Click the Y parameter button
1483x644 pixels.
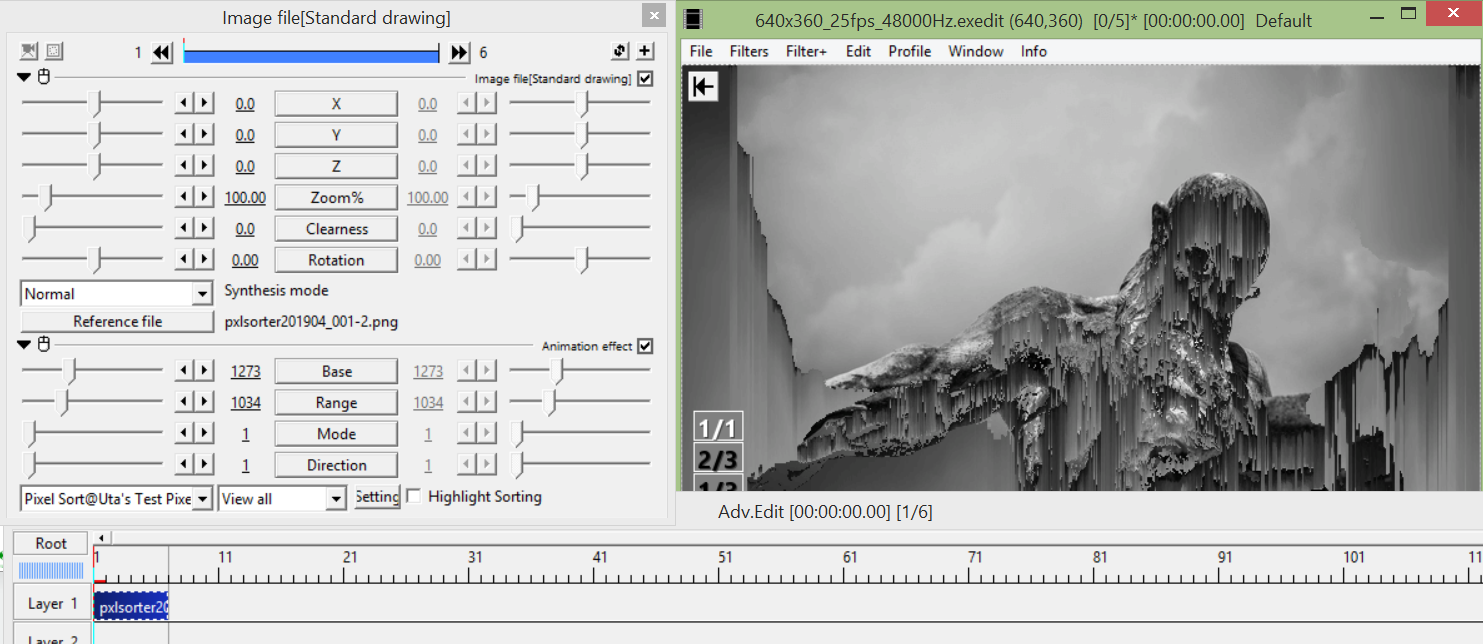[336, 135]
